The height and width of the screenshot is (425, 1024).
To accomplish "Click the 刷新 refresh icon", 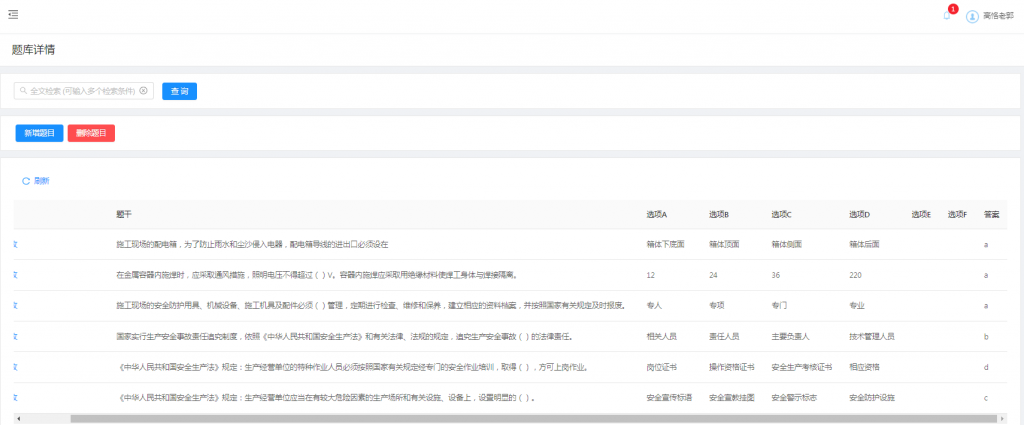I will pyautogui.click(x=26, y=181).
